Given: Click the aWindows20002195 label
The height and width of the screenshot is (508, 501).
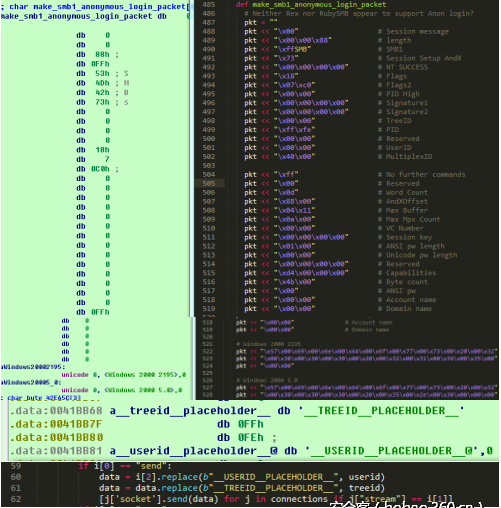Looking at the screenshot, I should [32, 367].
